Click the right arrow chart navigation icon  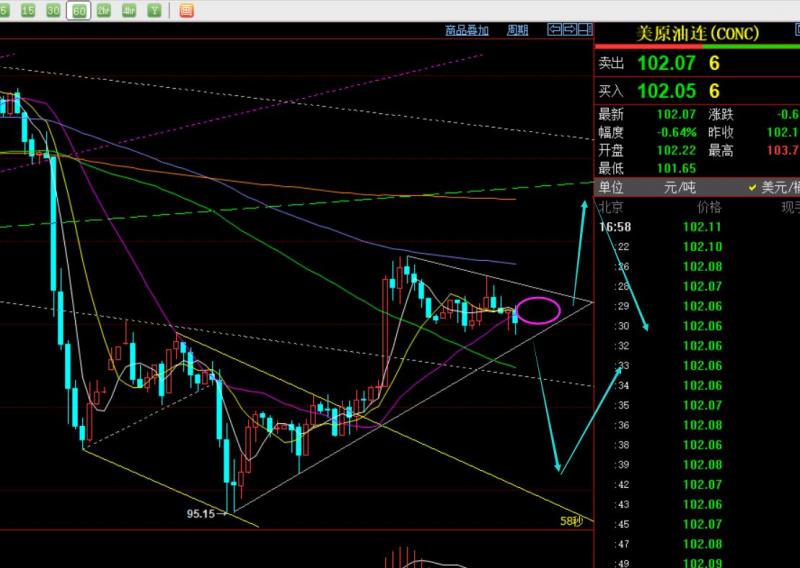click(569, 30)
